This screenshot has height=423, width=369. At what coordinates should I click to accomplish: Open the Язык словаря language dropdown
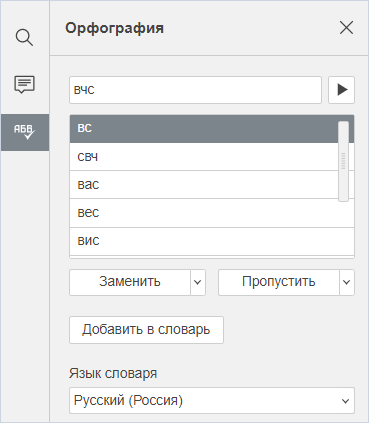[212, 401]
